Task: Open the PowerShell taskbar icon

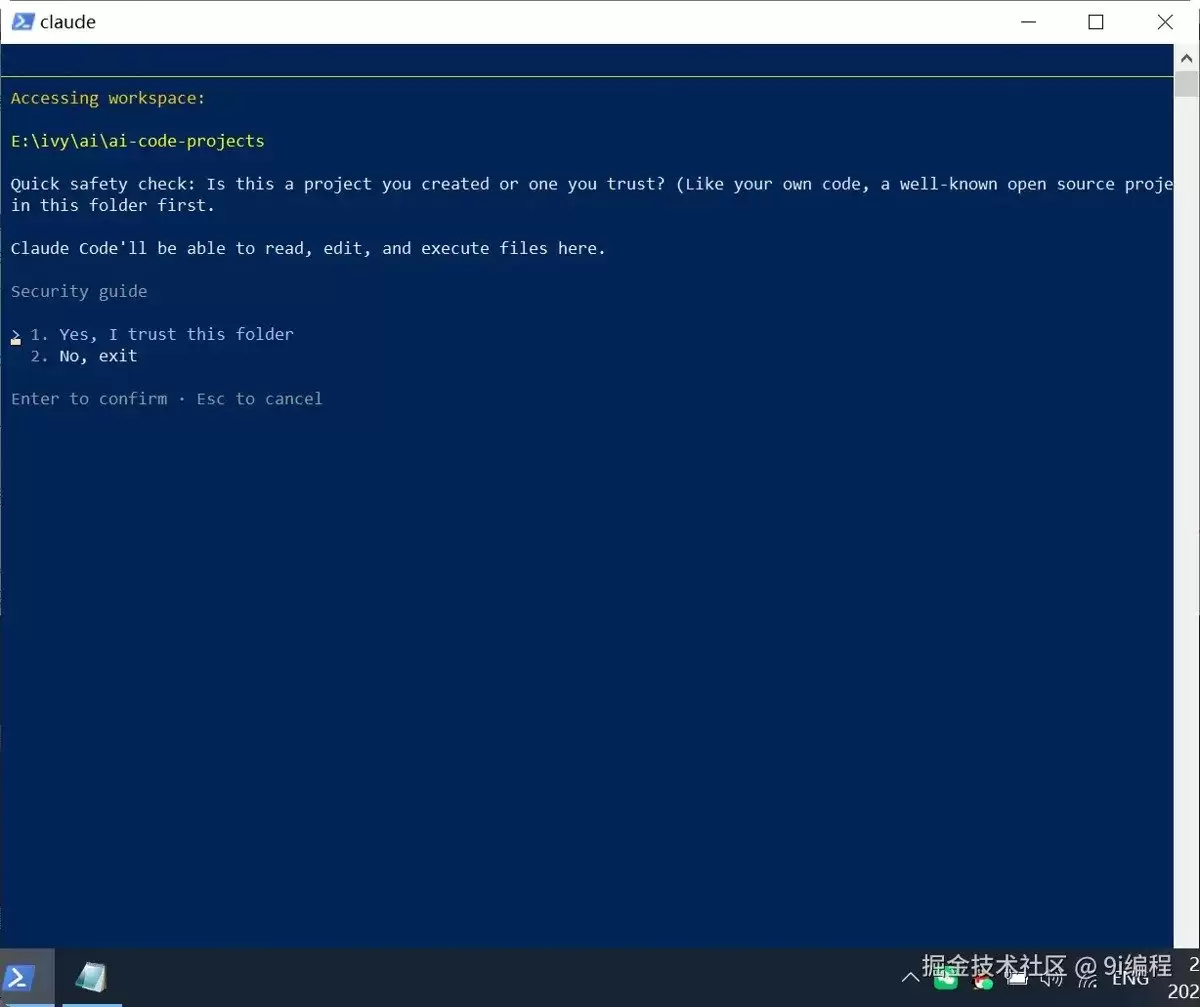Action: pyautogui.click(x=24, y=977)
